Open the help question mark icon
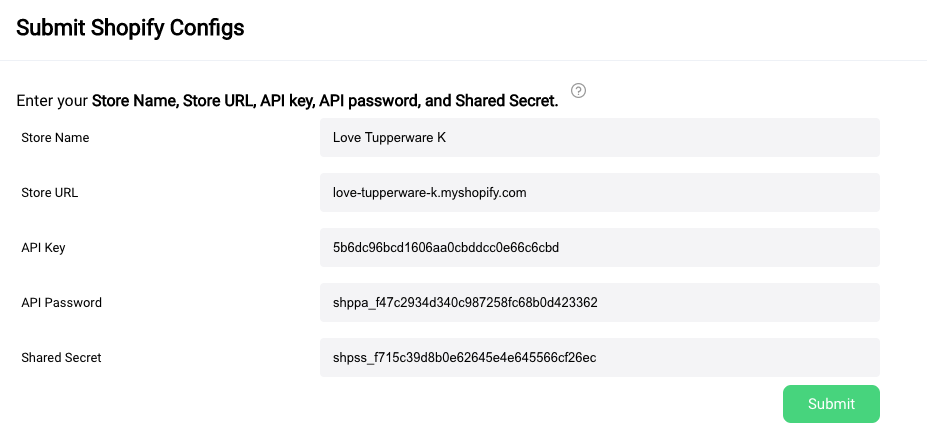 click(578, 91)
